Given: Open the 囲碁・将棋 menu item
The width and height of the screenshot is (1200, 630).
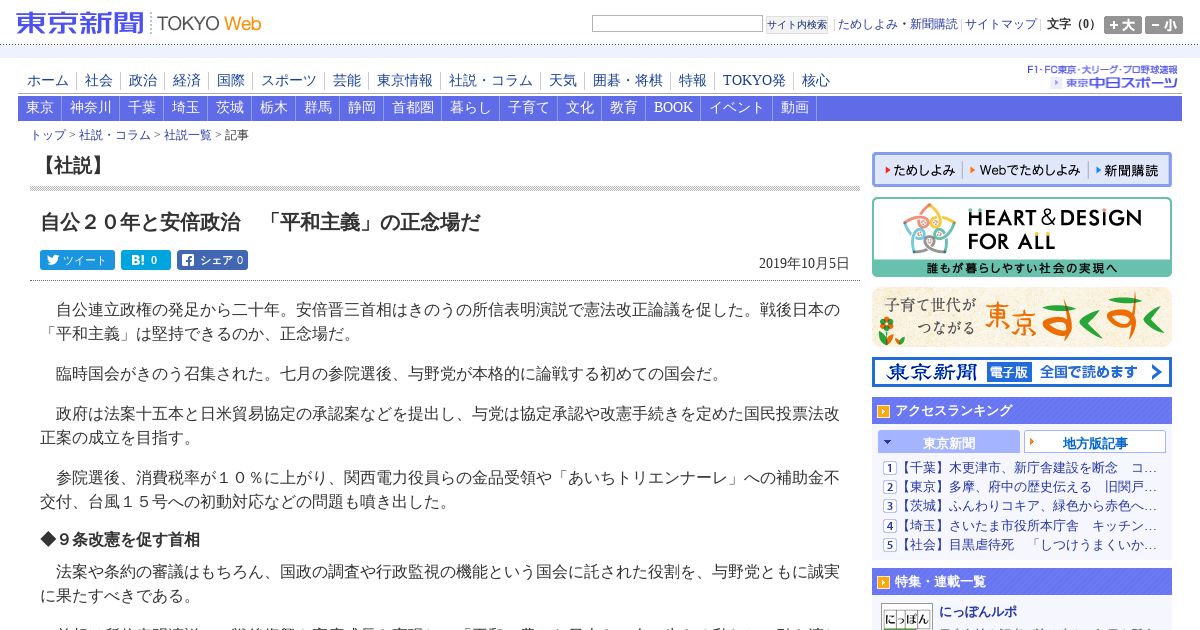Looking at the screenshot, I should point(628,80).
